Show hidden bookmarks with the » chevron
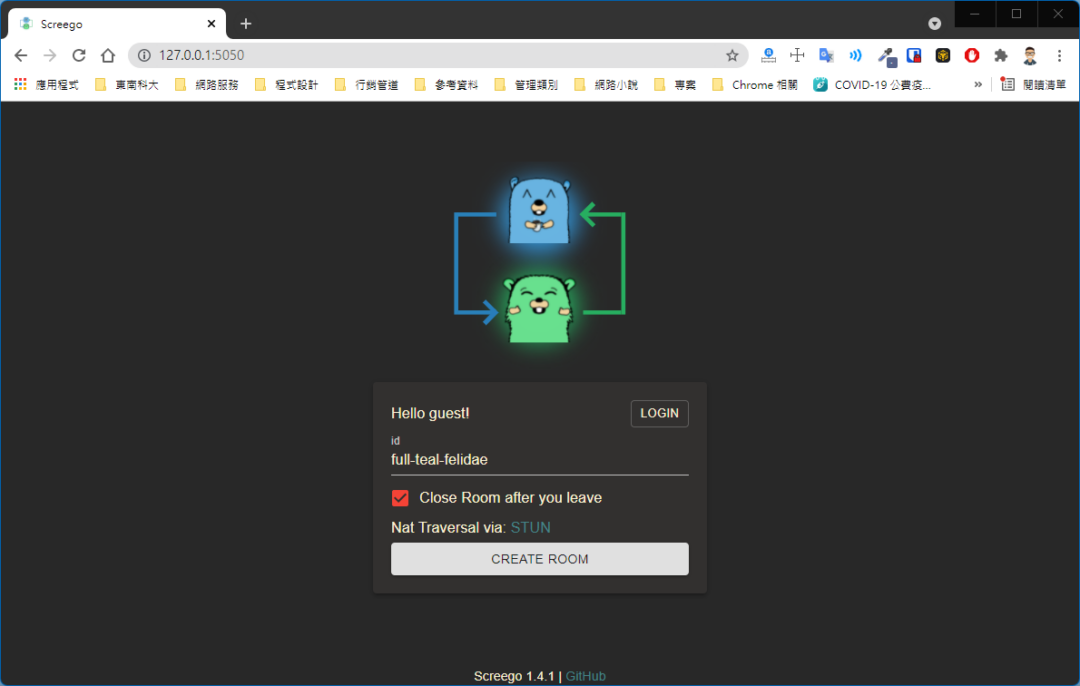1080x686 pixels. [978, 85]
